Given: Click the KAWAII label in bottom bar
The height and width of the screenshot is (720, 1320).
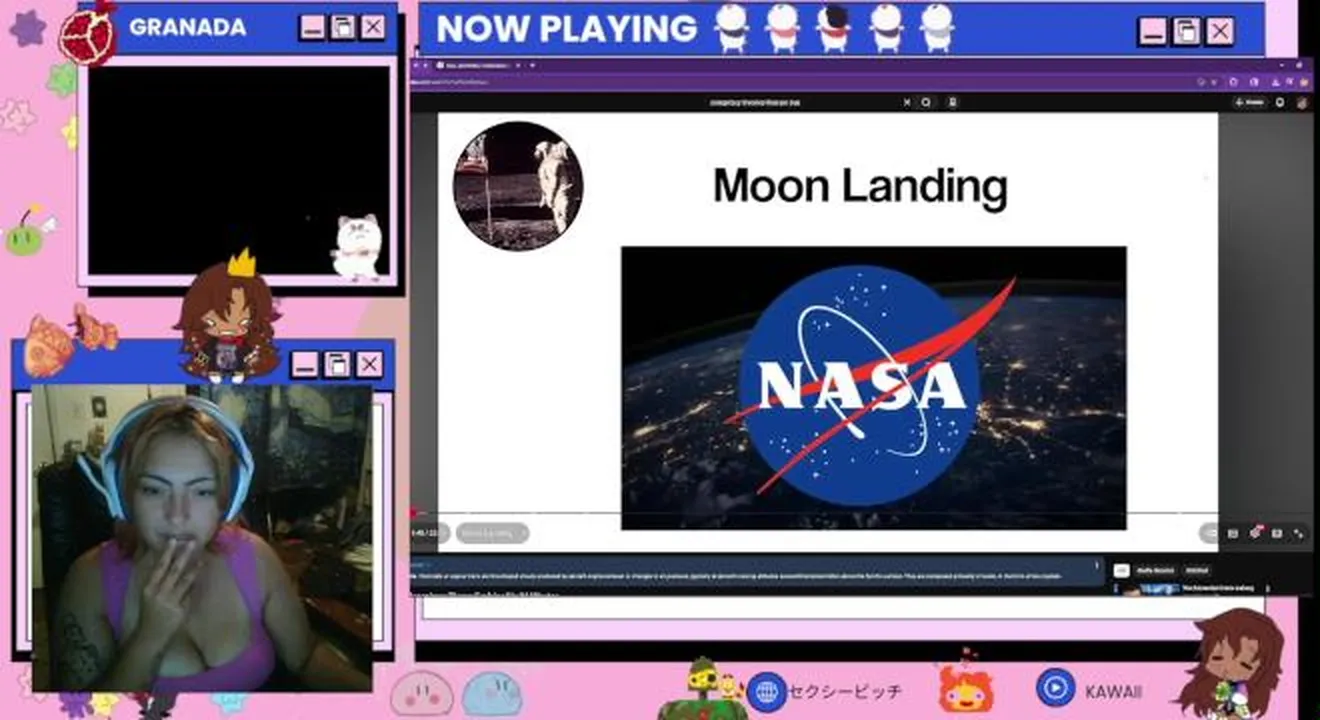Looking at the screenshot, I should coord(1113,691).
